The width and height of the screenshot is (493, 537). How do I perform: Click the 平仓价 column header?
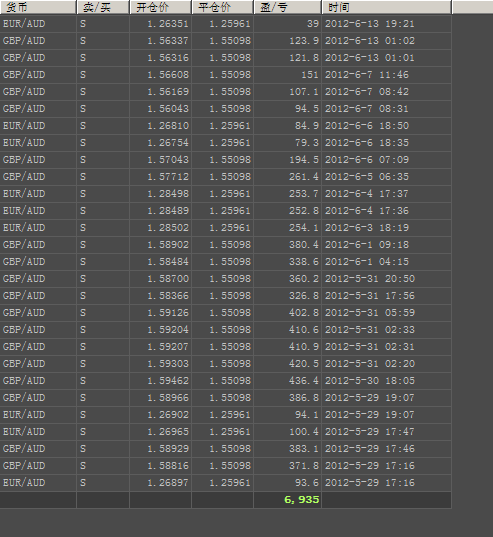click(x=223, y=7)
